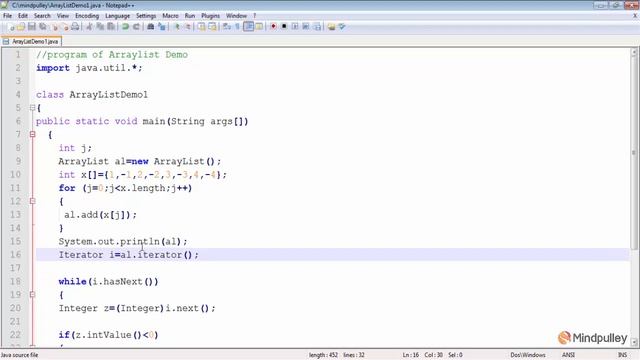The image size is (640, 360).
Task: Click the Copy toolbar icon
Action: click(100, 27)
